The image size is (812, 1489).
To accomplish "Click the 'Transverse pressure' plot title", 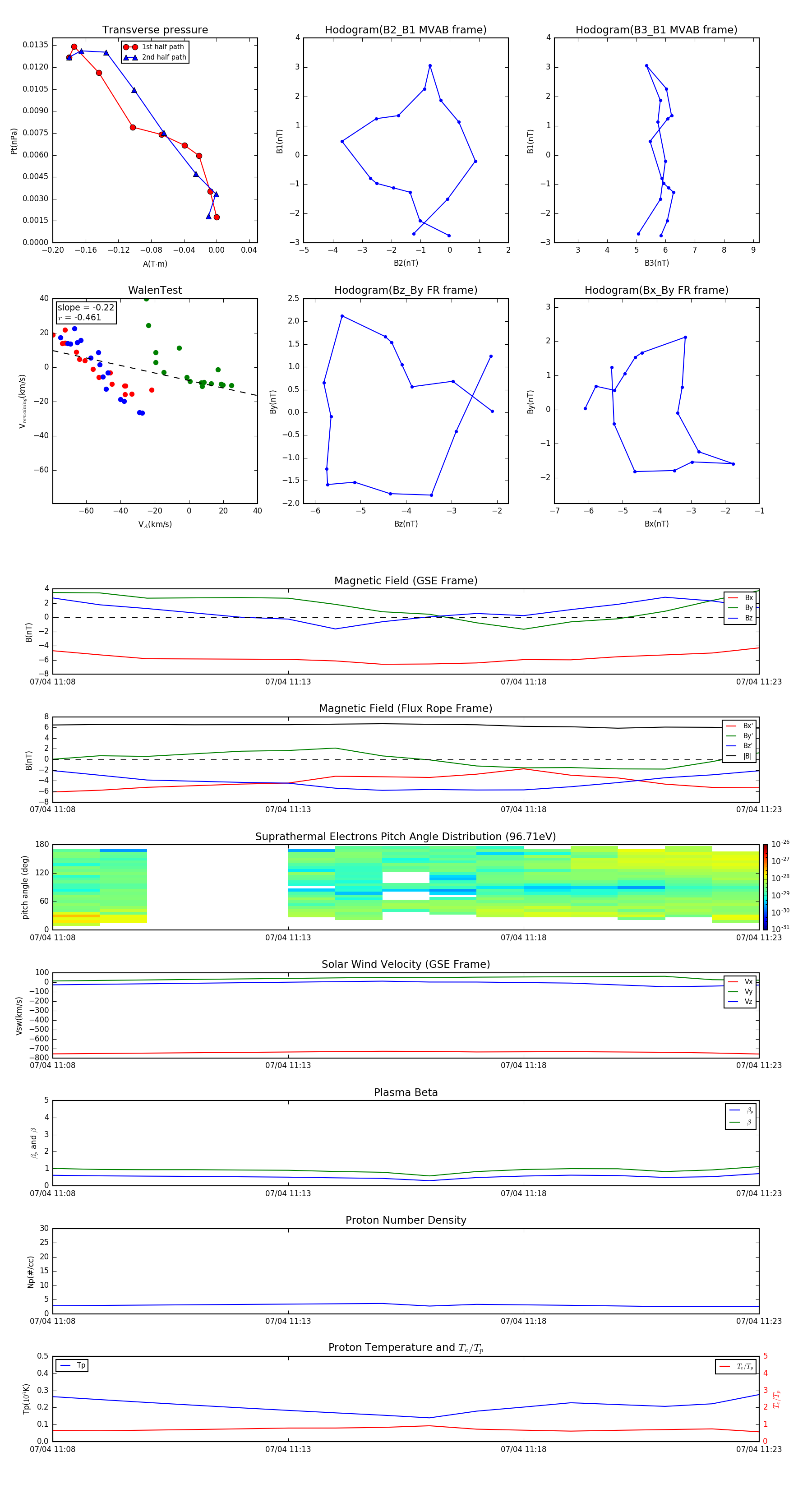I will [155, 29].
